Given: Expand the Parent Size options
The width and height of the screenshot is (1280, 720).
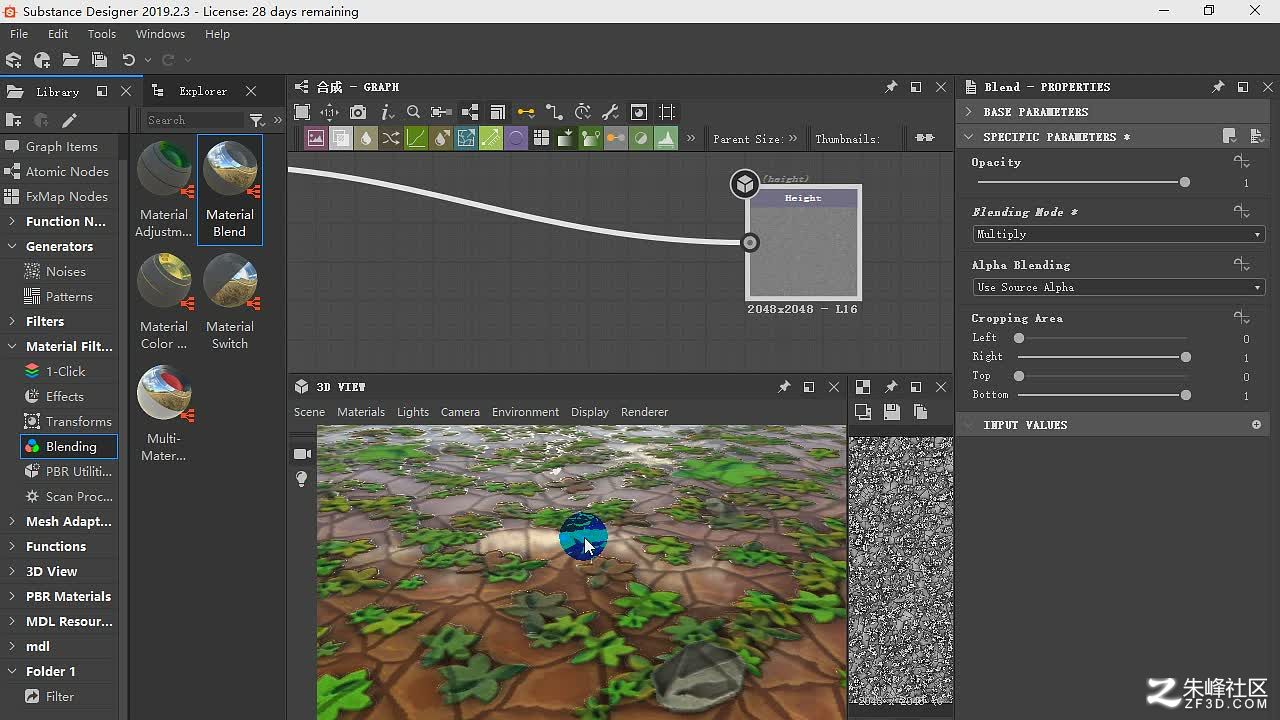Looking at the screenshot, I should [x=793, y=139].
